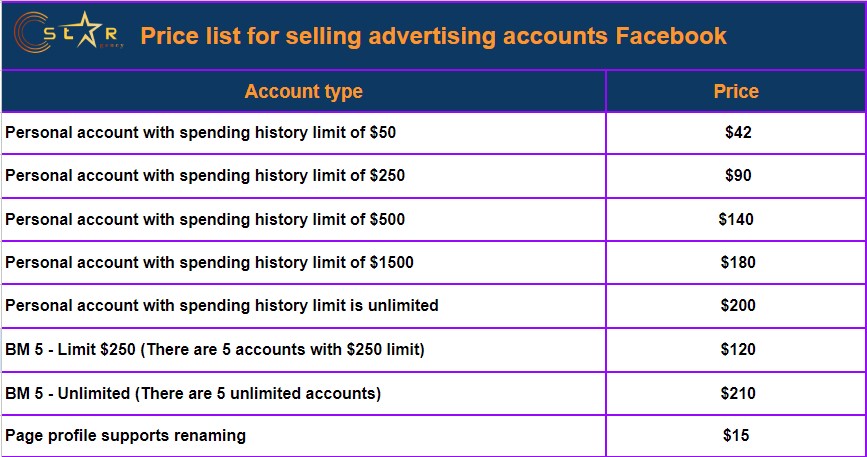Select the Page profile supports renaming row
The width and height of the screenshot is (867, 457).
[x=125, y=436]
